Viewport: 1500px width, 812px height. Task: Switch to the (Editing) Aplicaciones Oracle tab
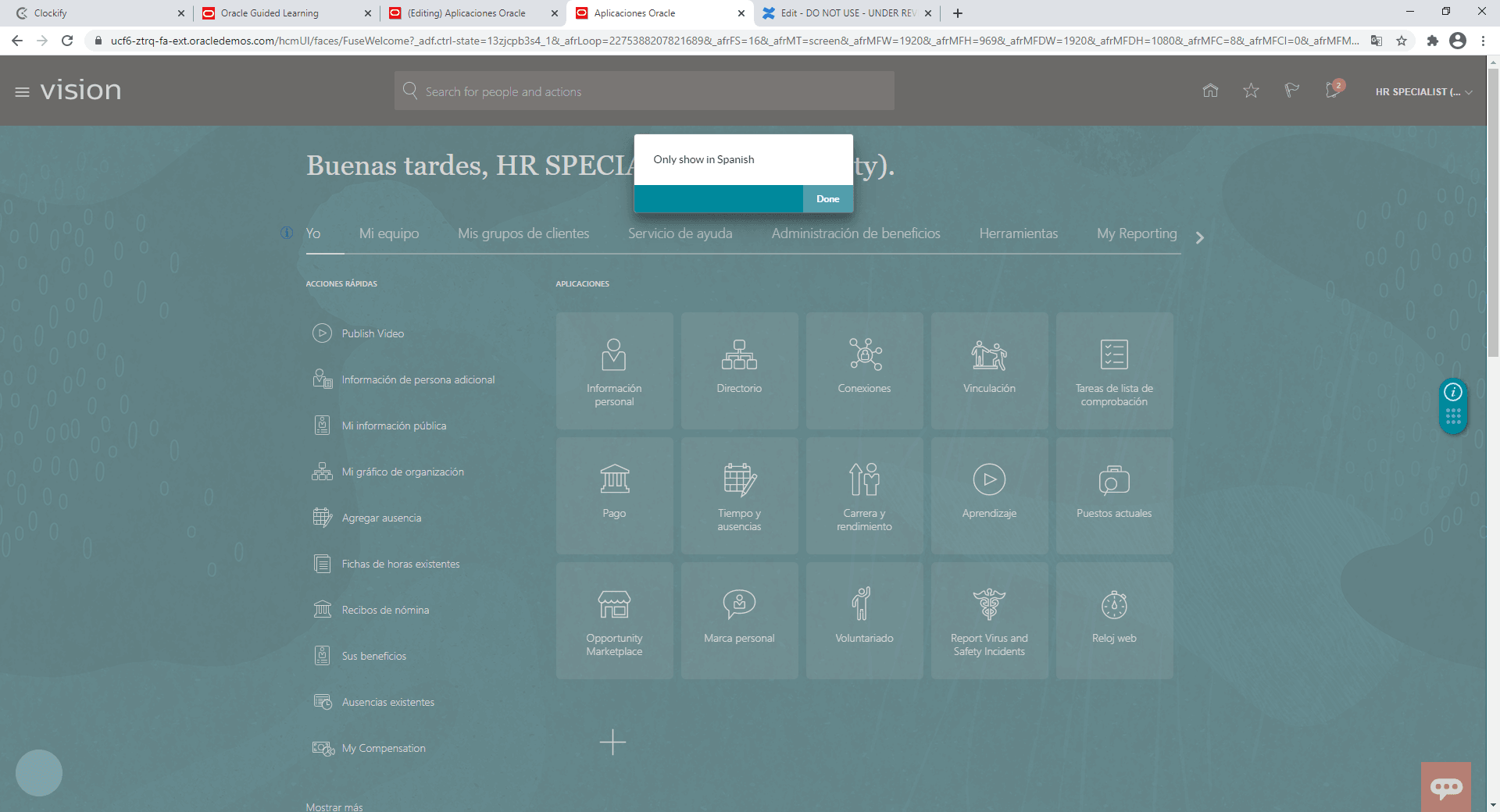click(473, 13)
